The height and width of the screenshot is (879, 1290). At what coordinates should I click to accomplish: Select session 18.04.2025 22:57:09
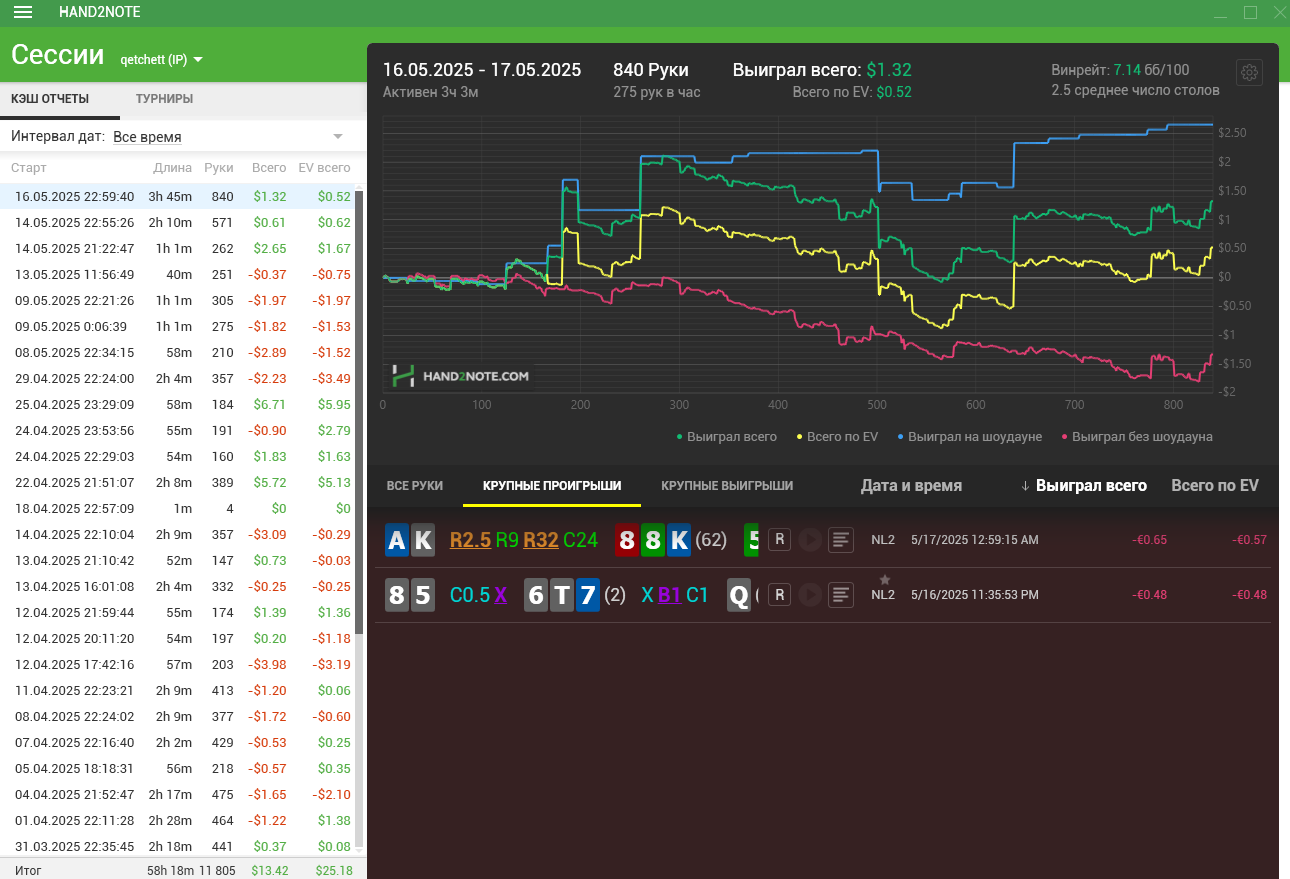click(x=177, y=509)
